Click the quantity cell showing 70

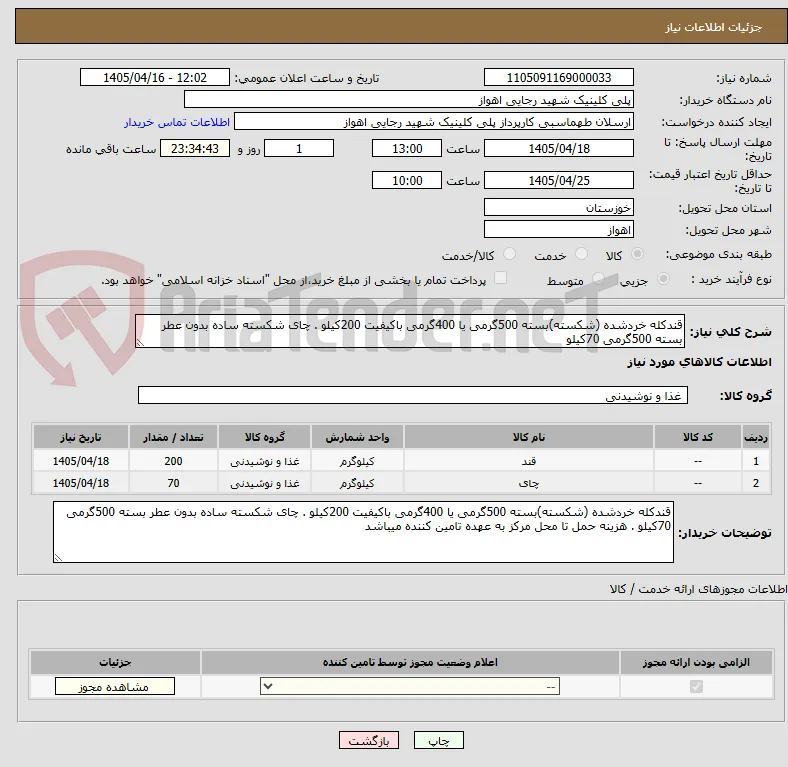point(173,483)
